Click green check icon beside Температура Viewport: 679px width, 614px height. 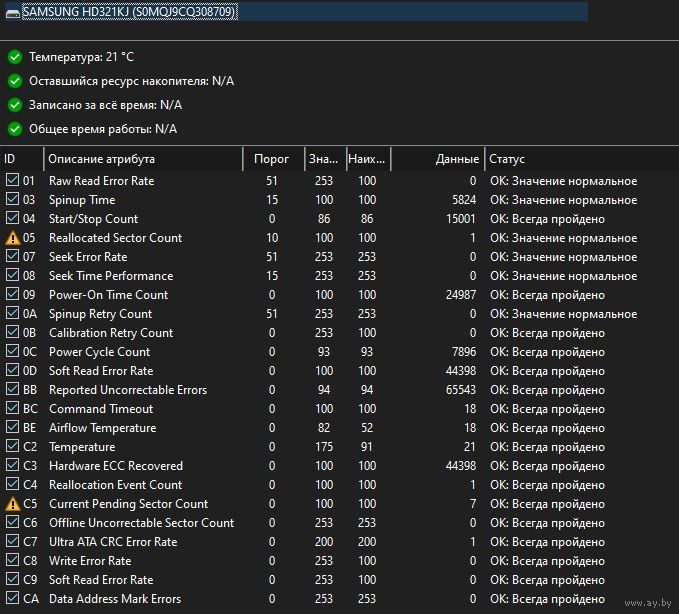[14, 57]
